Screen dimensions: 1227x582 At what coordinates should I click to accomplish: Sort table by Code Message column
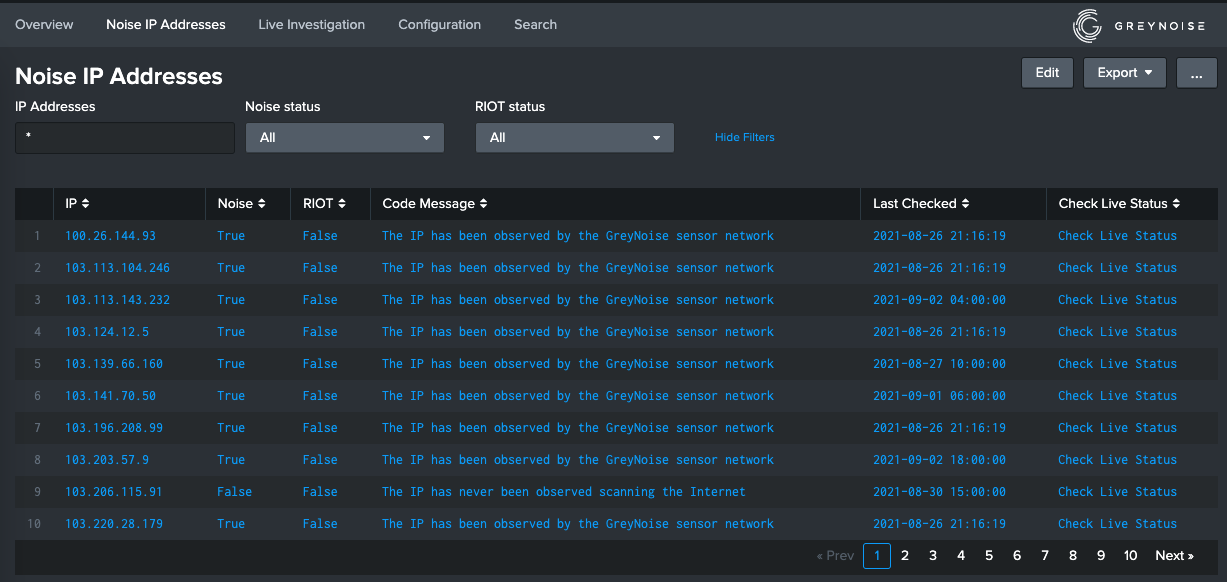(435, 203)
